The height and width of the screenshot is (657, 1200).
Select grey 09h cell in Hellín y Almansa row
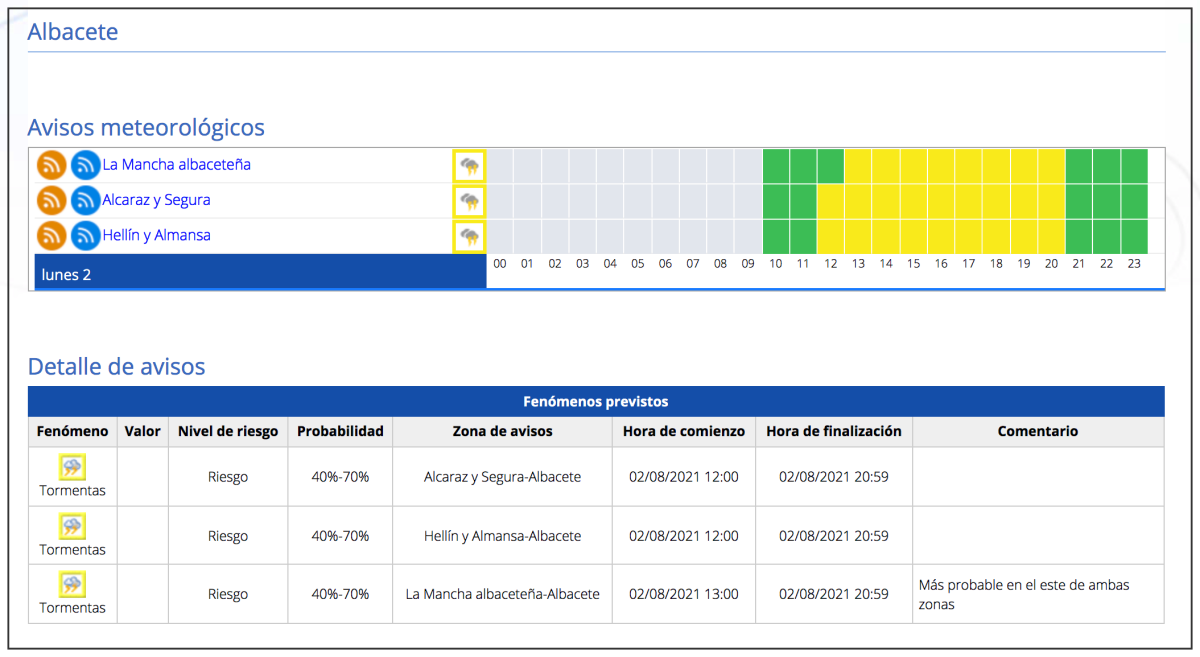click(748, 236)
